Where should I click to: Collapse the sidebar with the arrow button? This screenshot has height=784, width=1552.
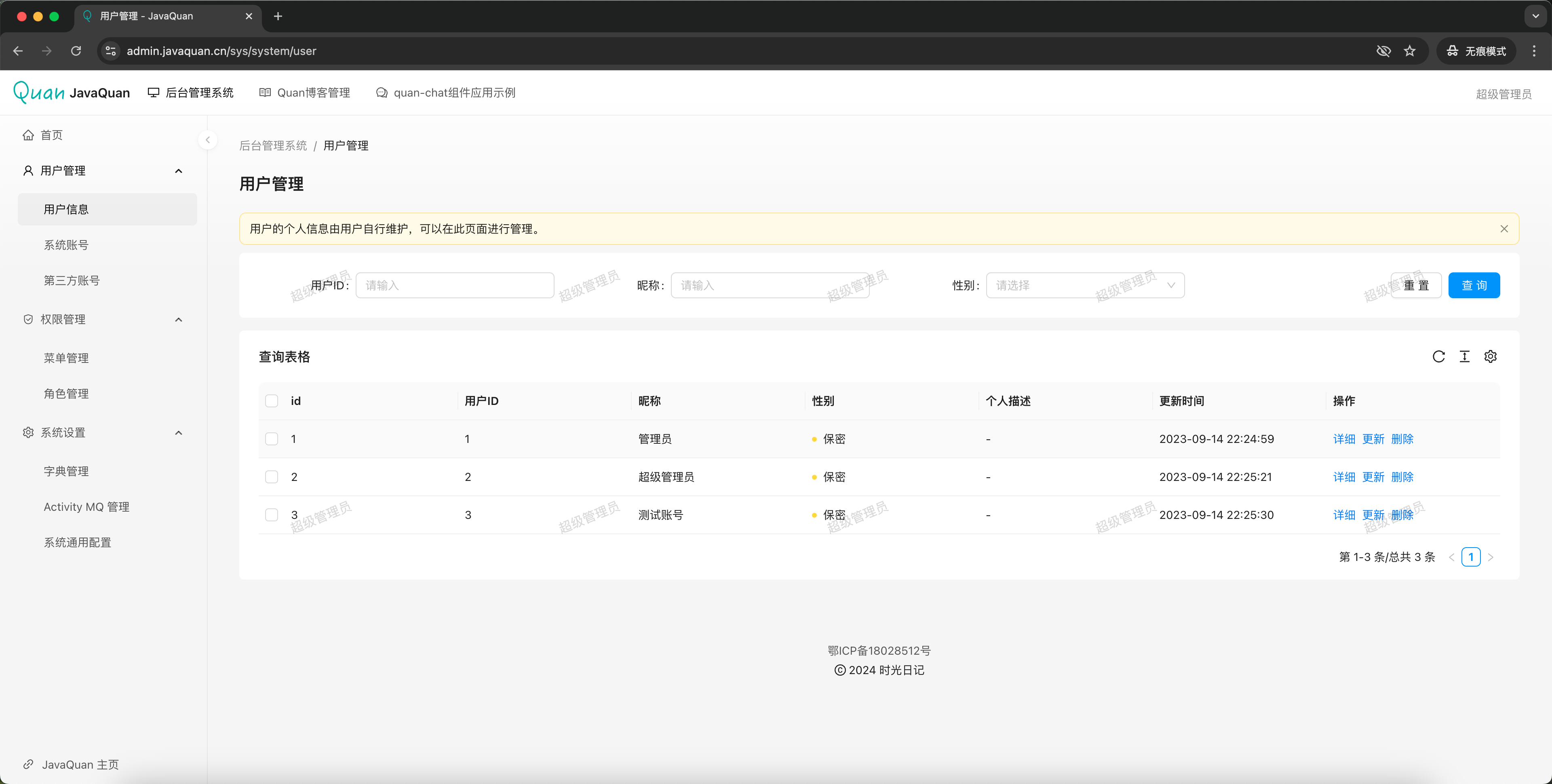click(208, 140)
